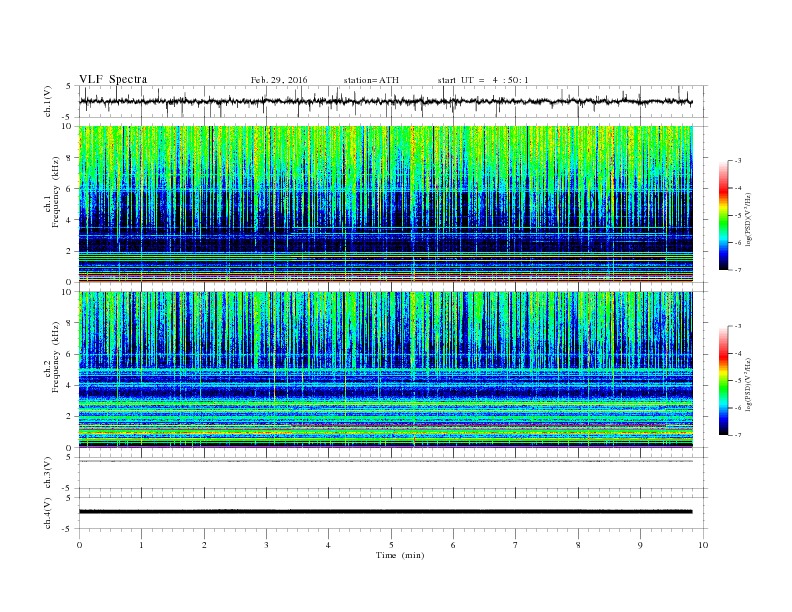Click the ch.4 thick black waveform trace

385,512
